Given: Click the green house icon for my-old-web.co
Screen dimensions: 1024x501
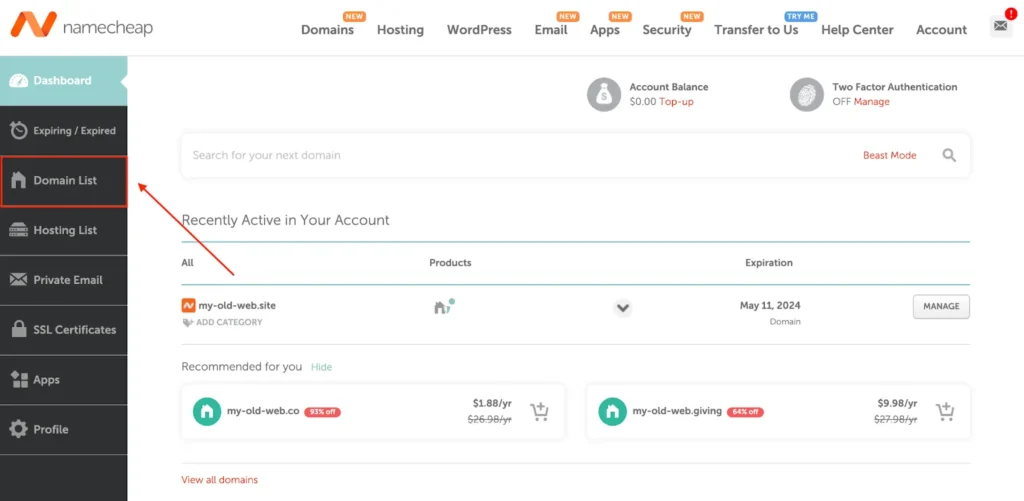Looking at the screenshot, I should point(207,412).
